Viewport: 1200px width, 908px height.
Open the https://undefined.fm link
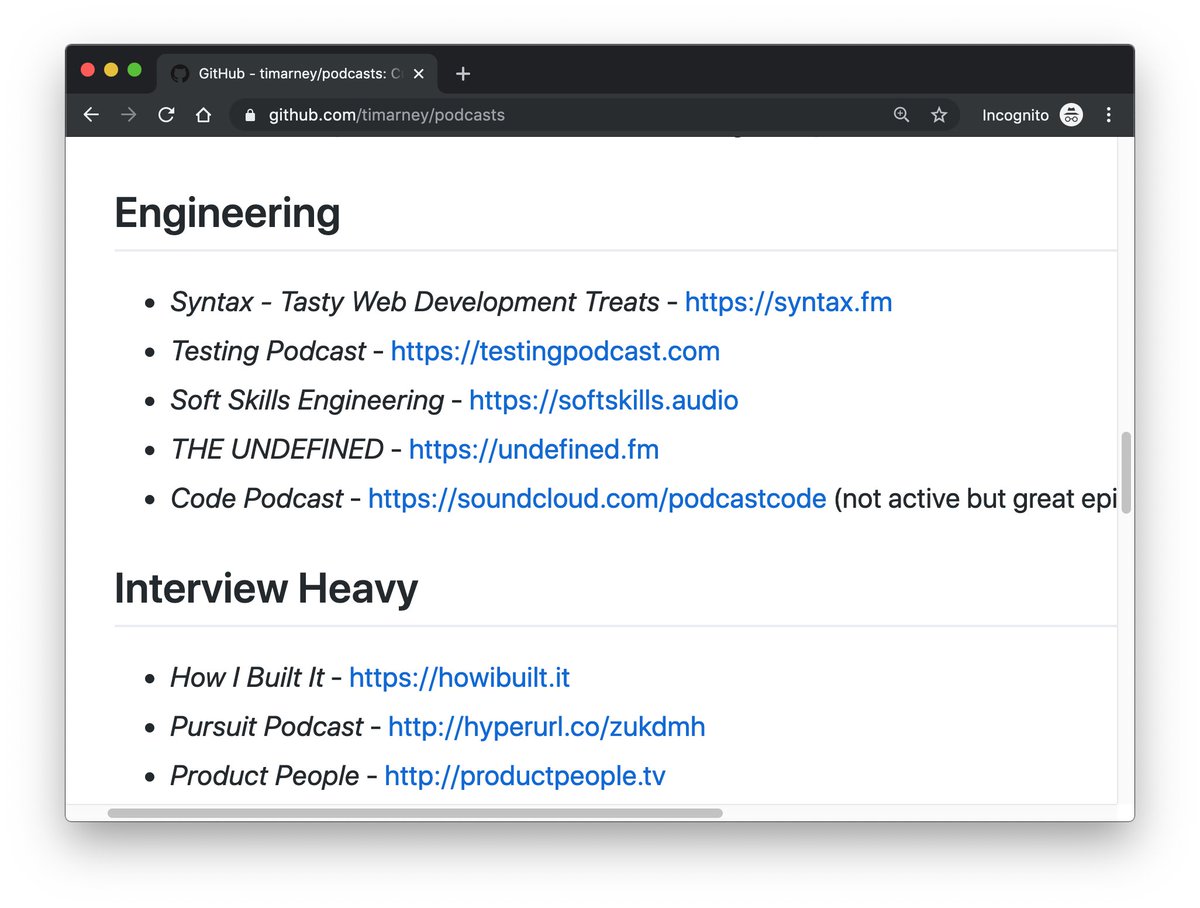click(534, 449)
